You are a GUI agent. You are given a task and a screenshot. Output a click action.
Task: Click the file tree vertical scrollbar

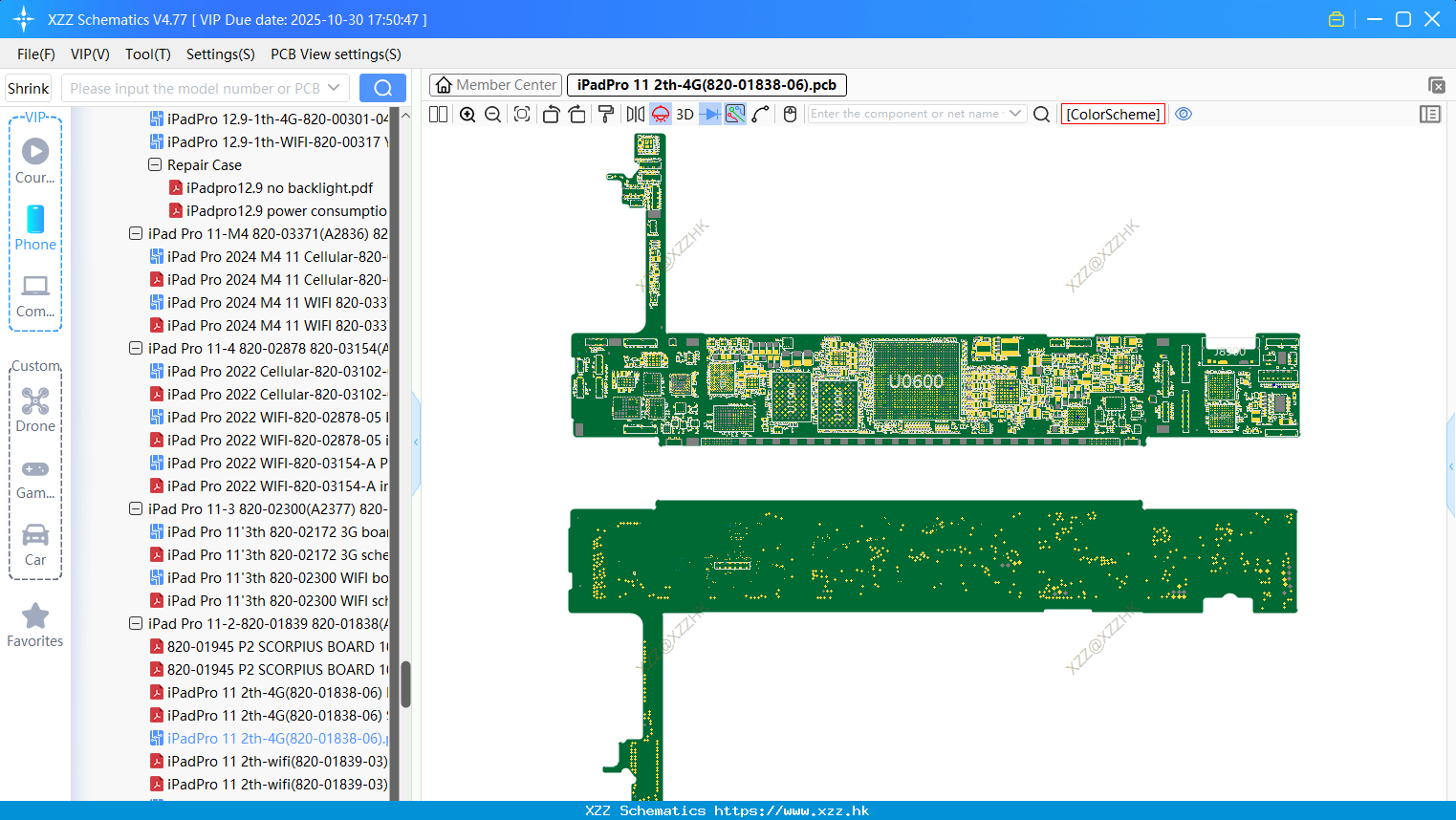pos(405,684)
